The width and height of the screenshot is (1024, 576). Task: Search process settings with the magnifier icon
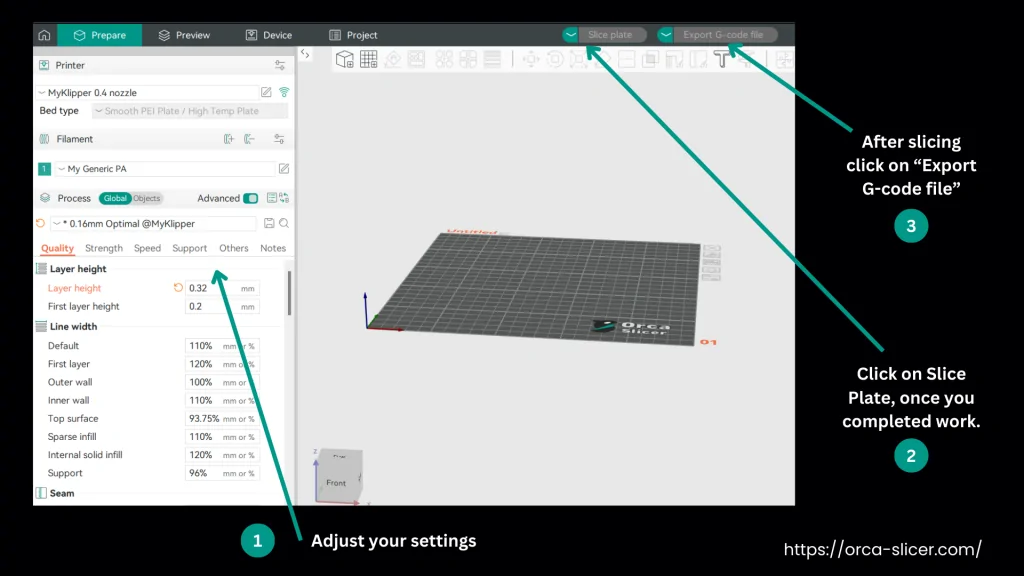pyautogui.click(x=284, y=223)
